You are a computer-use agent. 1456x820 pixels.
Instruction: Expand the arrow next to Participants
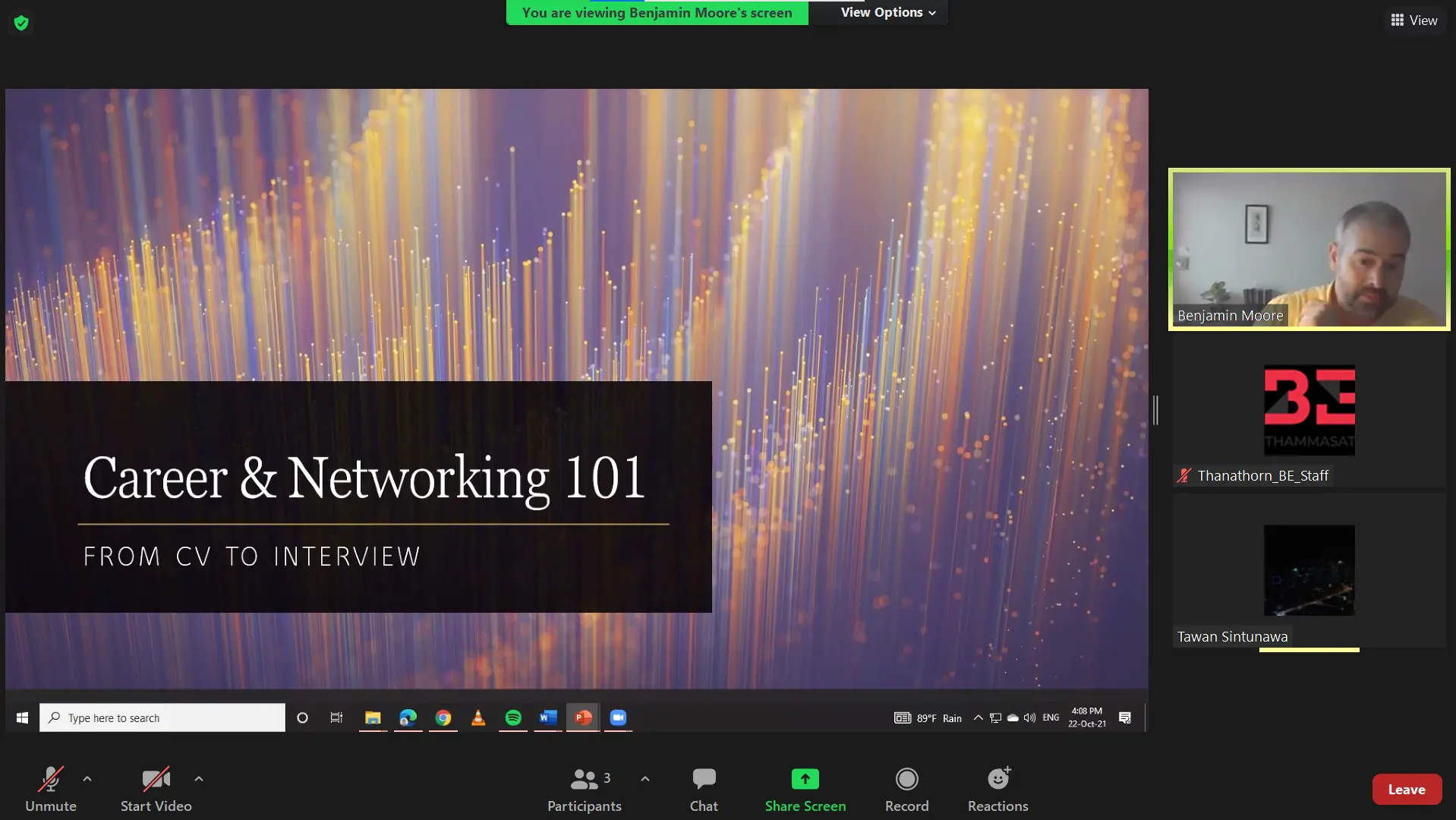coord(645,779)
